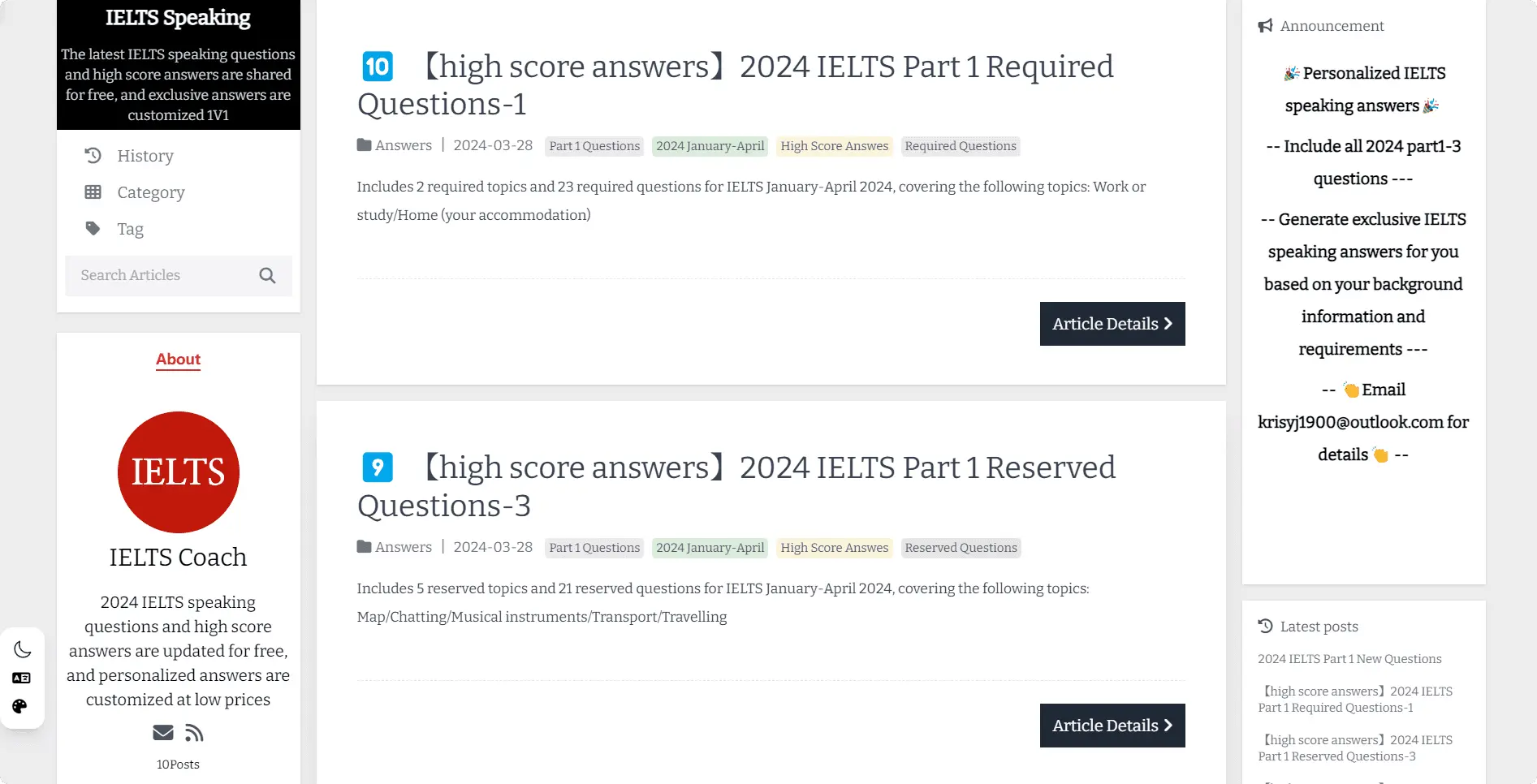Click Article Details for Required Questions-1
Image resolution: width=1537 pixels, height=784 pixels.
[x=1112, y=323]
